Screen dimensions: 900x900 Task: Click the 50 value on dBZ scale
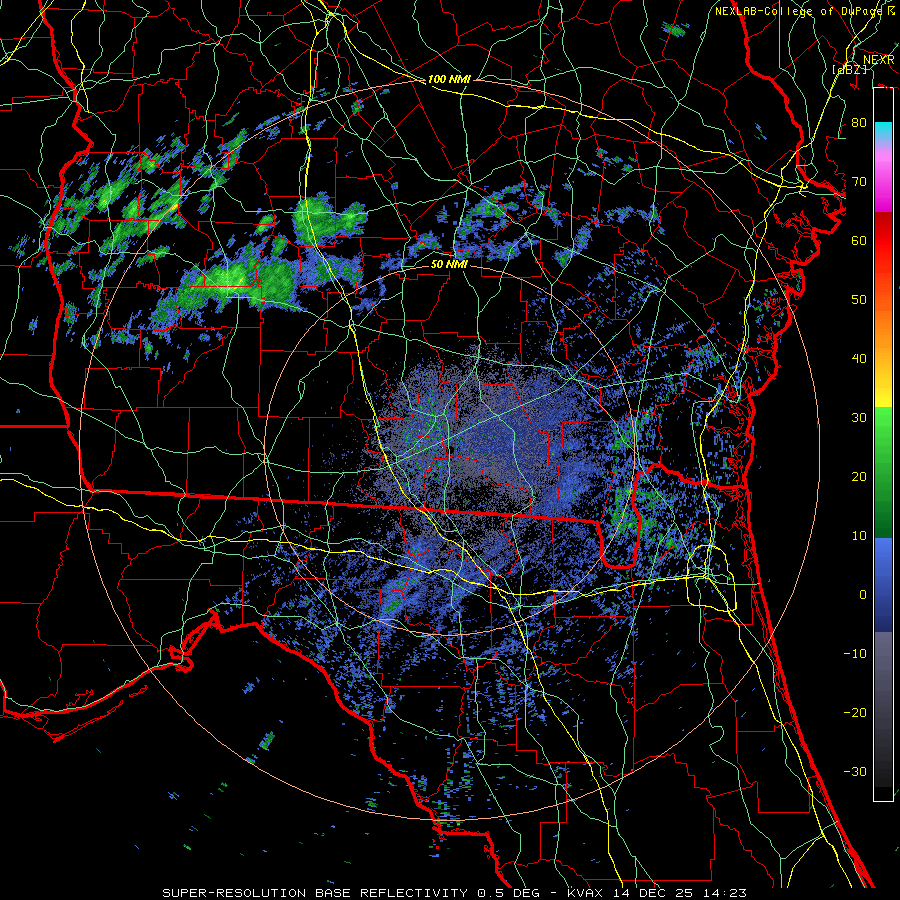pyautogui.click(x=859, y=299)
